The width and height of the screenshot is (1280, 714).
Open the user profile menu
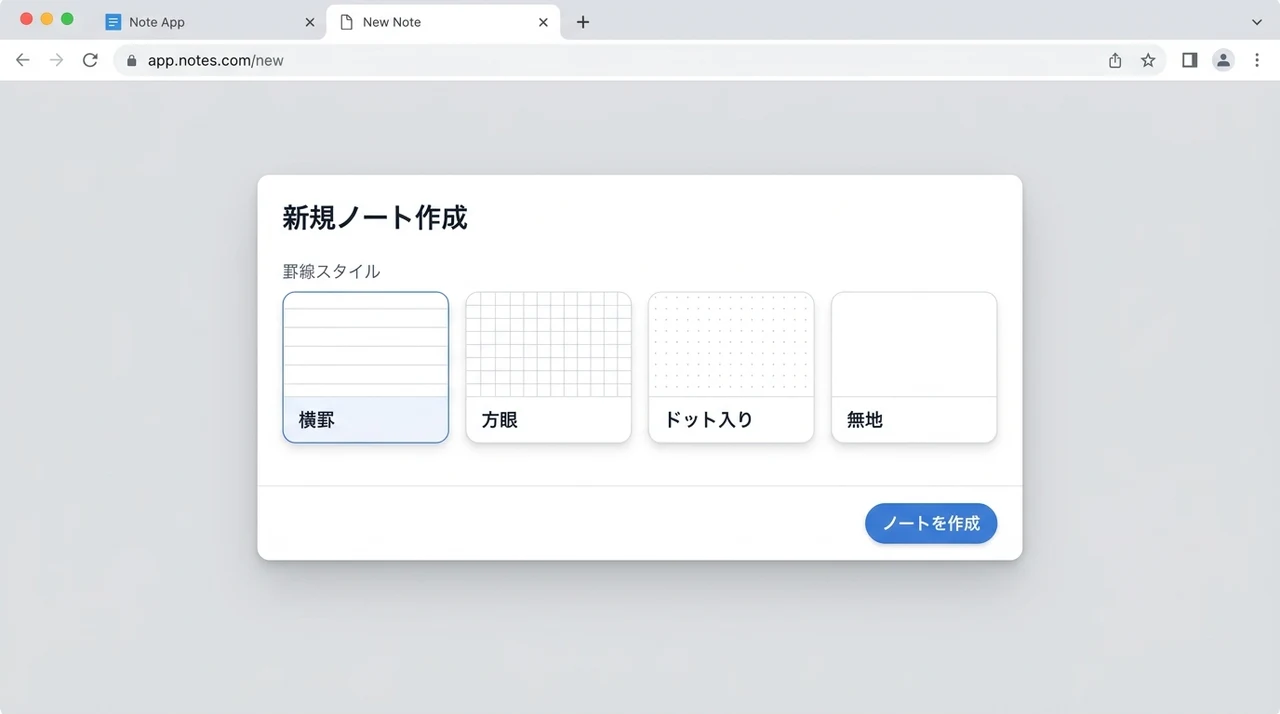tap(1223, 60)
